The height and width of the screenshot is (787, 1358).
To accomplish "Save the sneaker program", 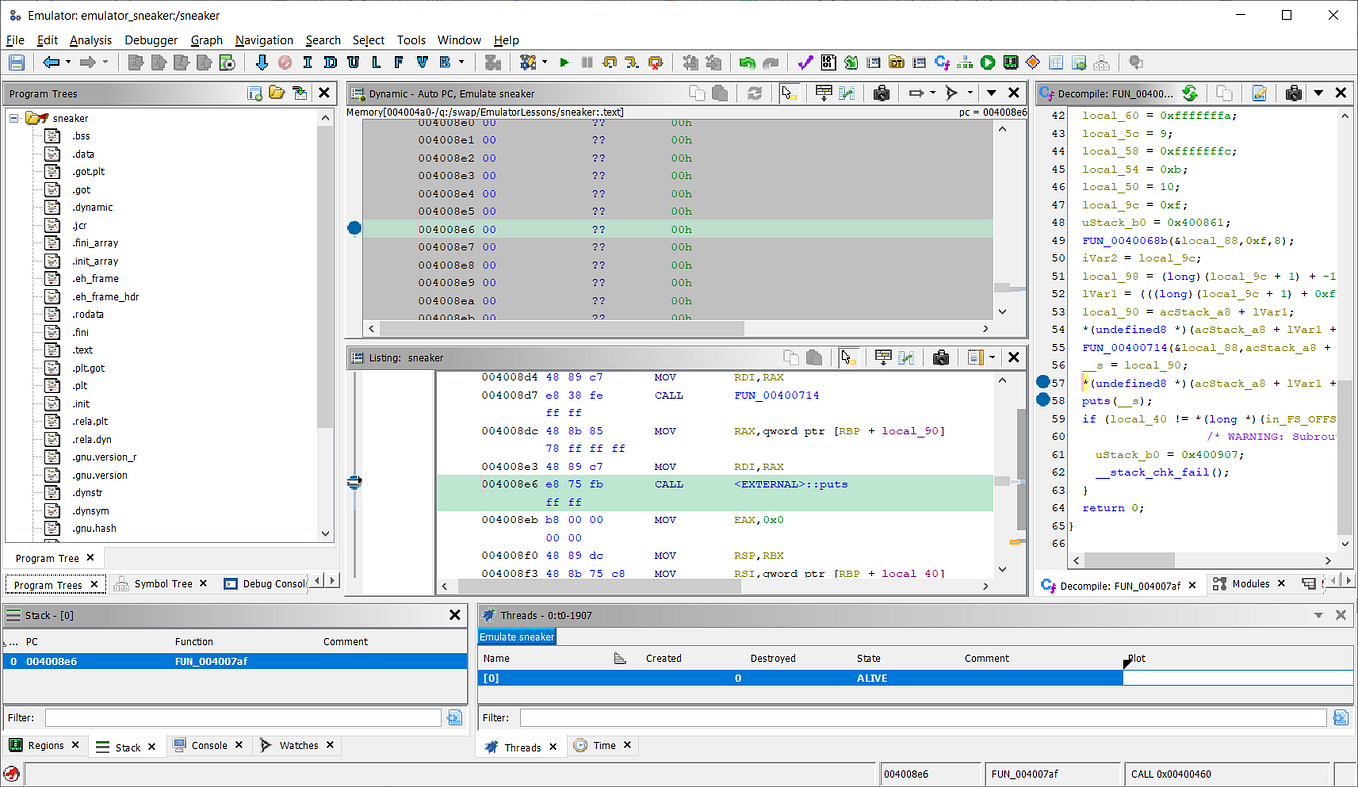I will click(15, 61).
